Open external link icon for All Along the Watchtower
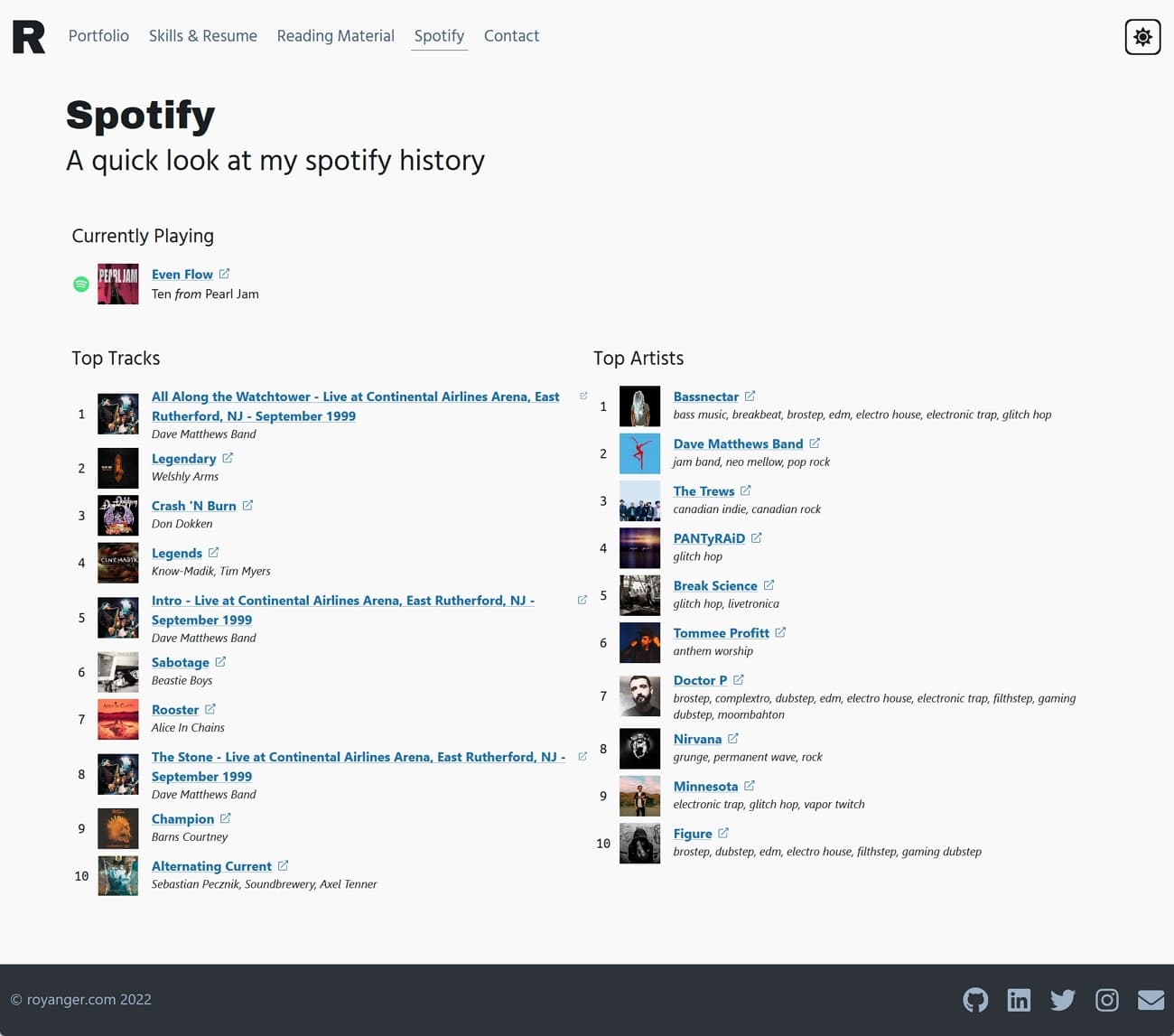Image resolution: width=1174 pixels, height=1036 pixels. [x=583, y=396]
